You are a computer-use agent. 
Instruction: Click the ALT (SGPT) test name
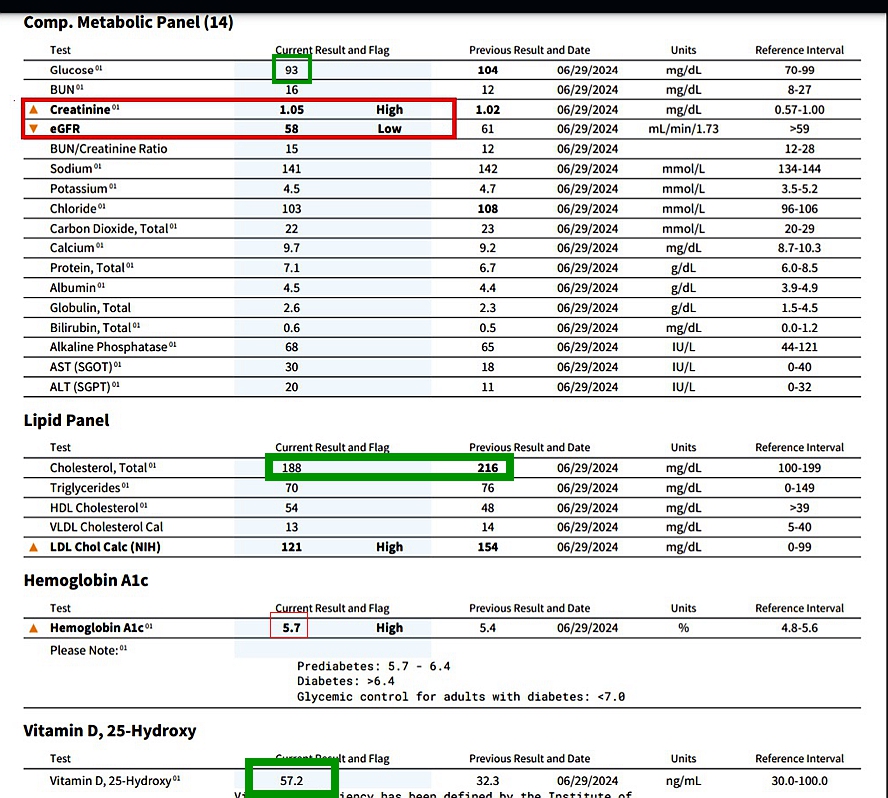point(81,387)
